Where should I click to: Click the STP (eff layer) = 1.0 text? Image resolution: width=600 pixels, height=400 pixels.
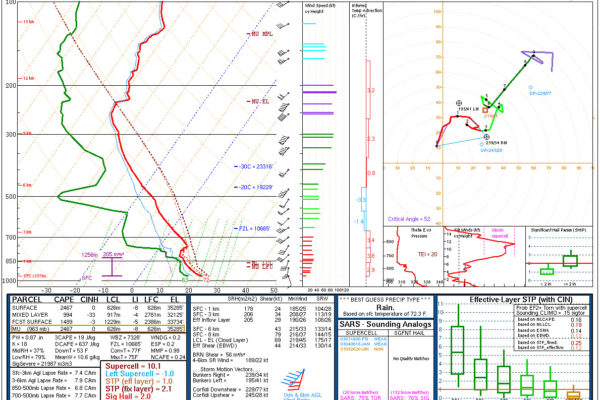click(139, 381)
